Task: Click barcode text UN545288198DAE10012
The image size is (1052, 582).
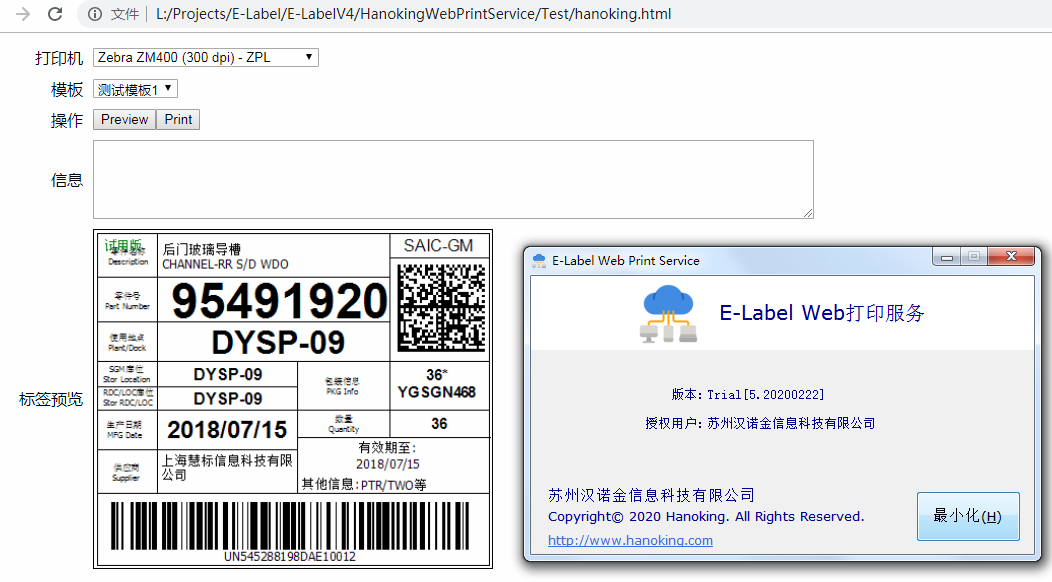Action: coord(290,556)
